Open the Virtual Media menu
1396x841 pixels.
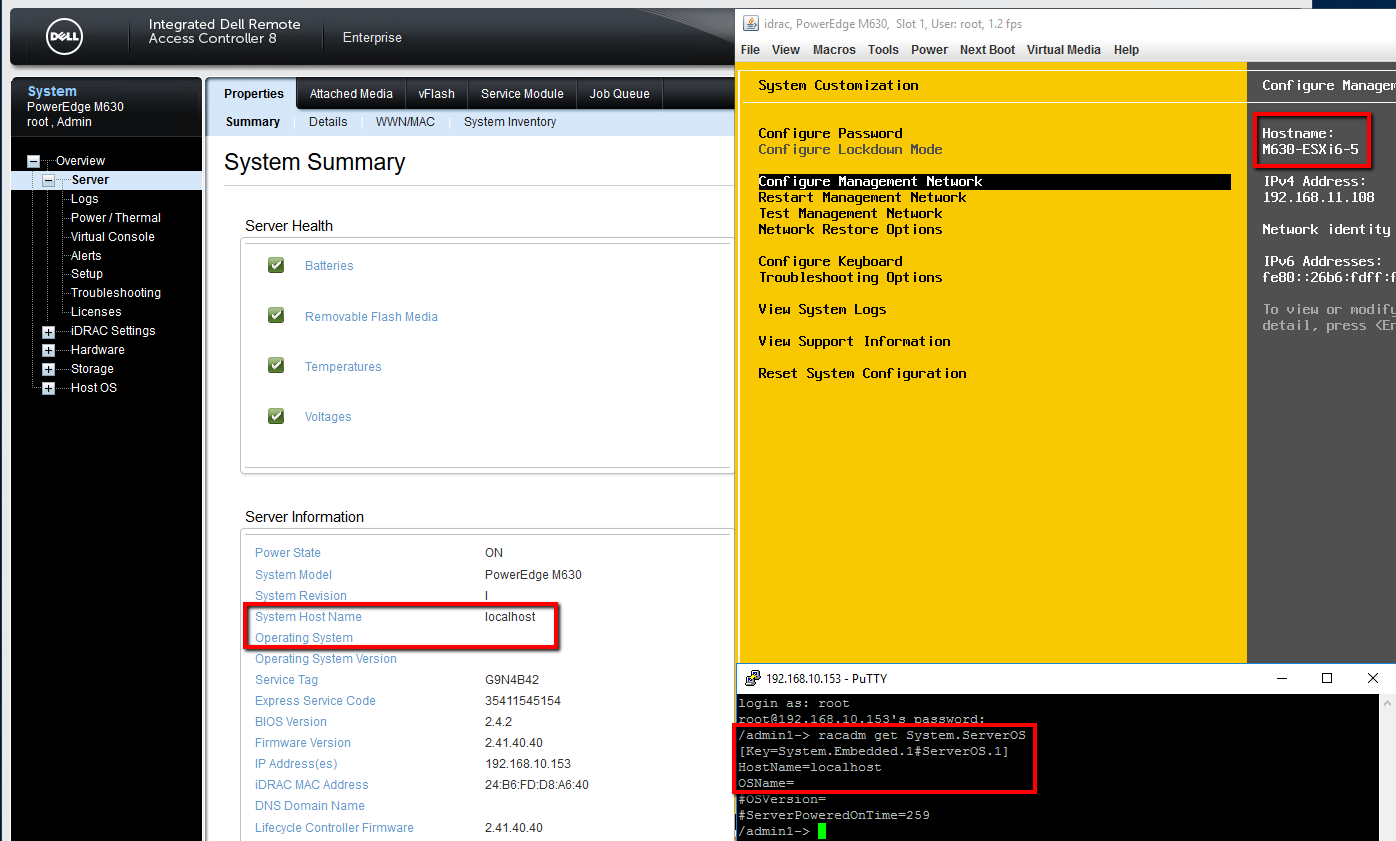[x=1064, y=49]
